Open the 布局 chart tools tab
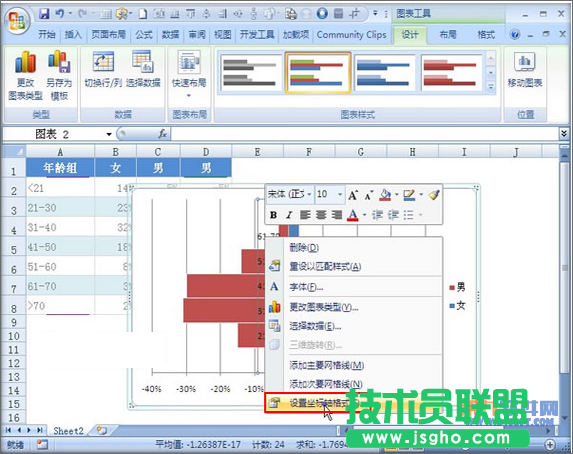Viewport: 573px width, 454px height. click(448, 35)
